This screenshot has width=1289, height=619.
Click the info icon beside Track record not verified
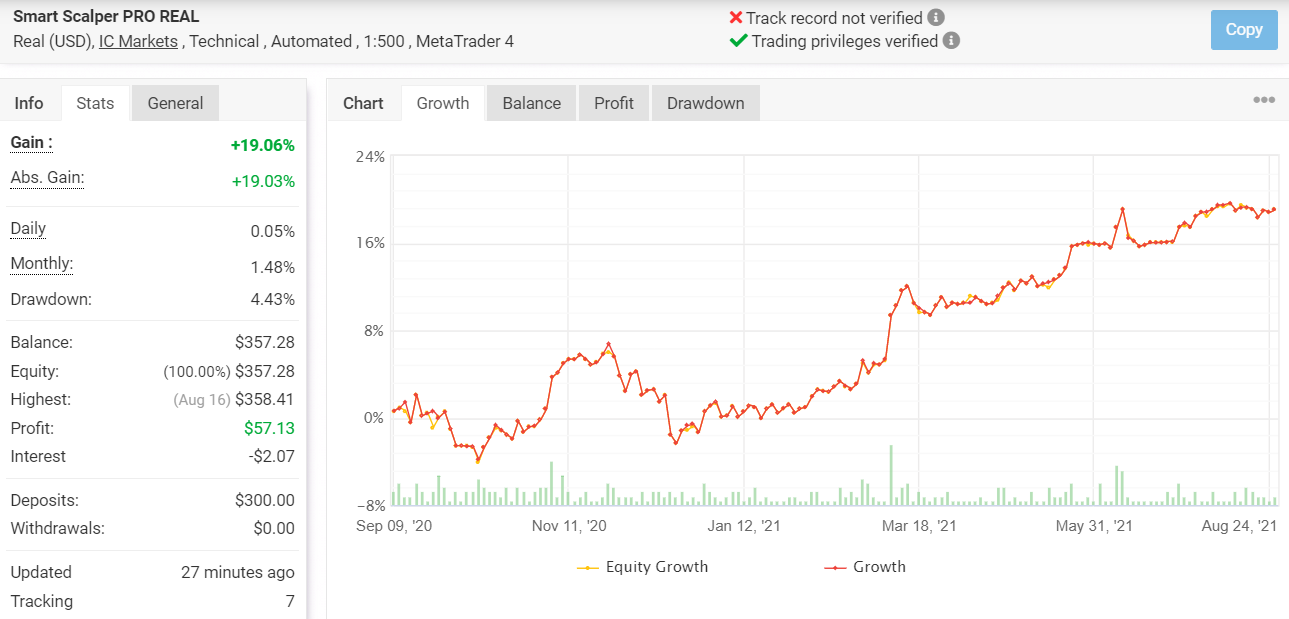(x=936, y=17)
